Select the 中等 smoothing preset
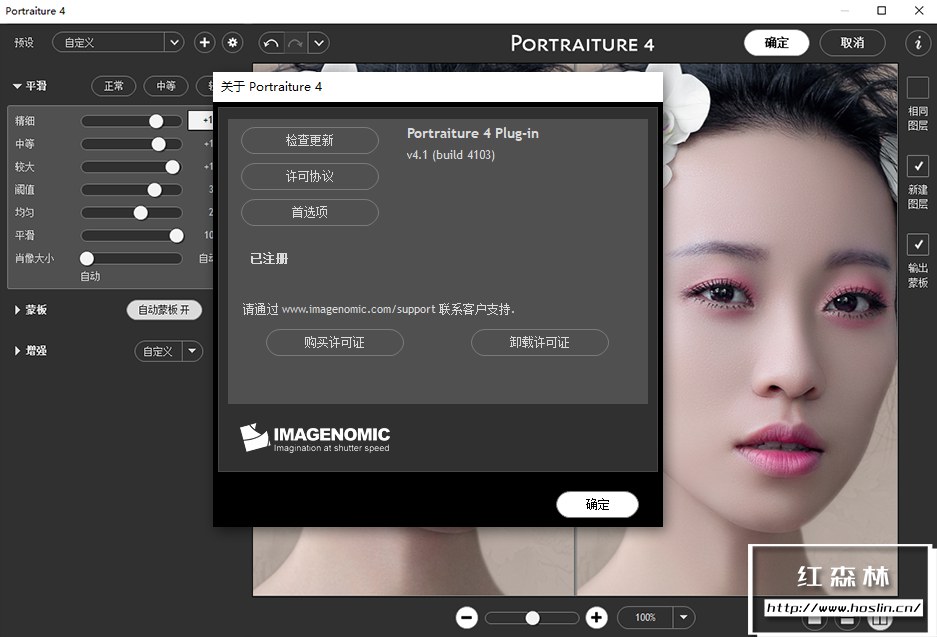The image size is (937, 637). (166, 86)
